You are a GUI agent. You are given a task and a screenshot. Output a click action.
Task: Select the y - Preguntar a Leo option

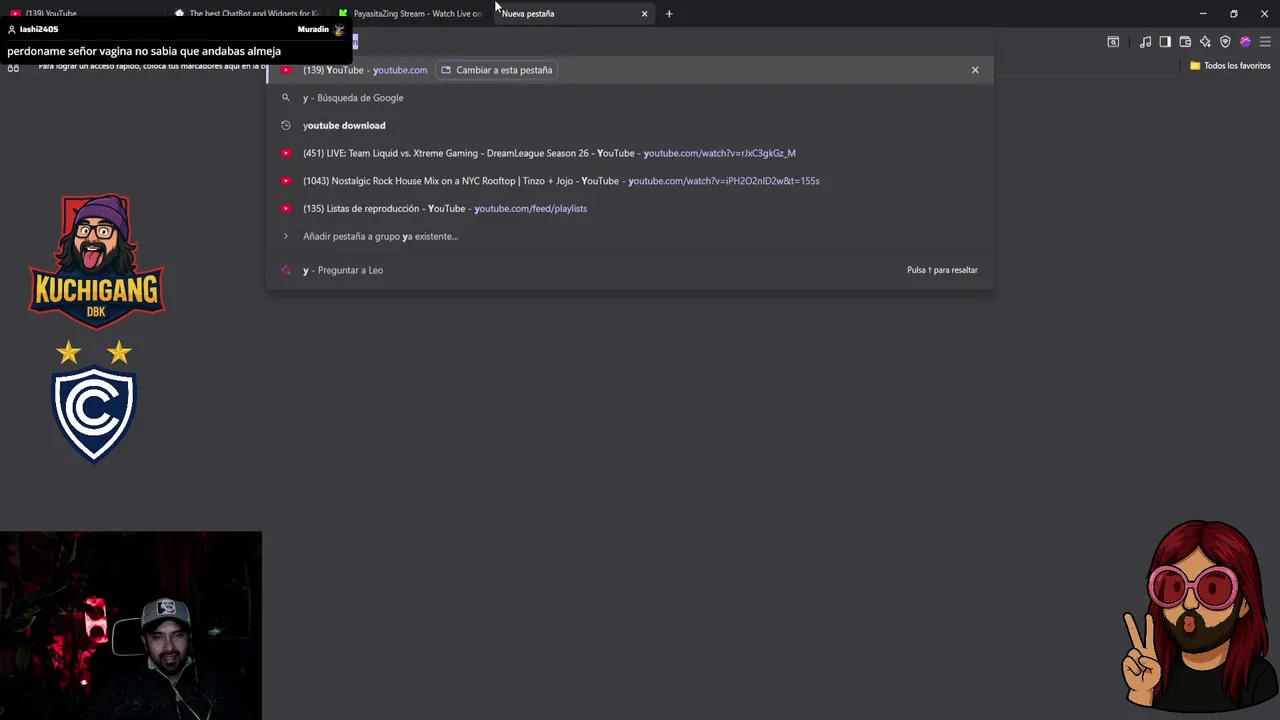click(630, 270)
